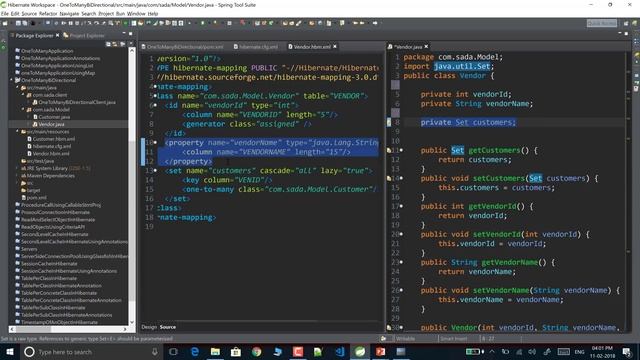Open the notifications action center
The image size is (640, 360).
point(627,351)
